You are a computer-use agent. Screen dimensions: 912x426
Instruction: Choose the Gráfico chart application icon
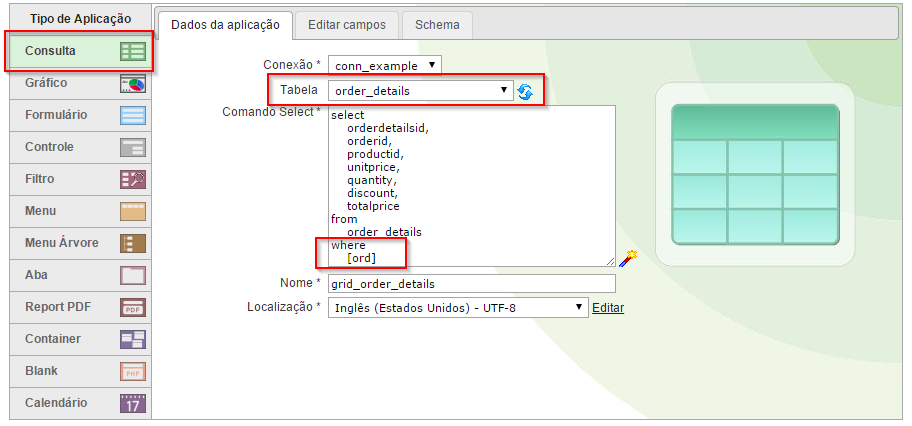133,83
